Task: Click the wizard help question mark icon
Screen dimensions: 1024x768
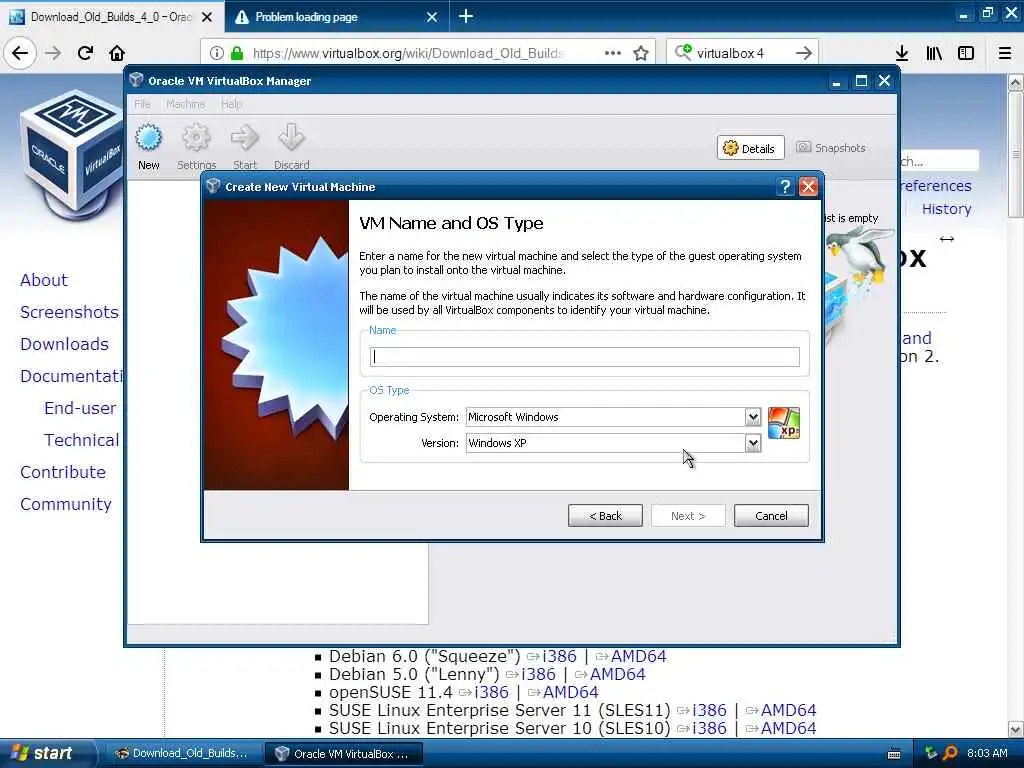Action: point(785,187)
